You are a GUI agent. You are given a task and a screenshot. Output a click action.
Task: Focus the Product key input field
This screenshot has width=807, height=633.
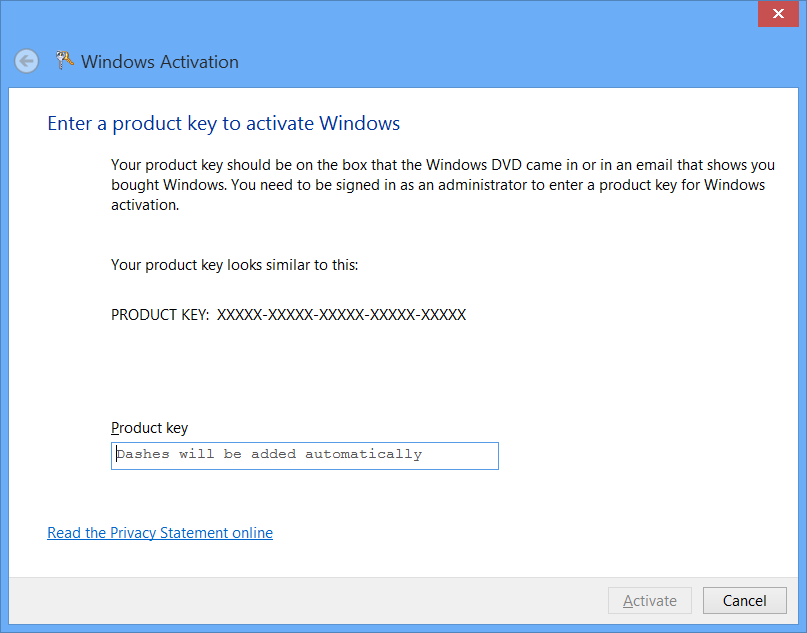tap(305, 456)
